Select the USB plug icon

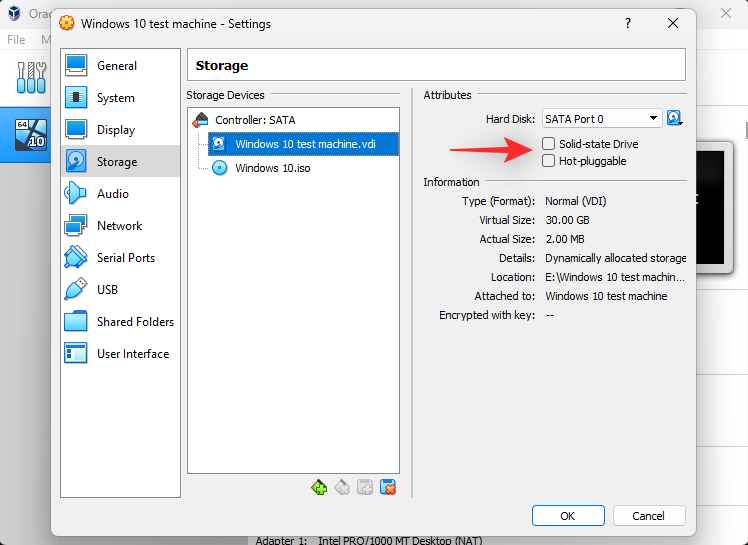pyautogui.click(x=76, y=289)
